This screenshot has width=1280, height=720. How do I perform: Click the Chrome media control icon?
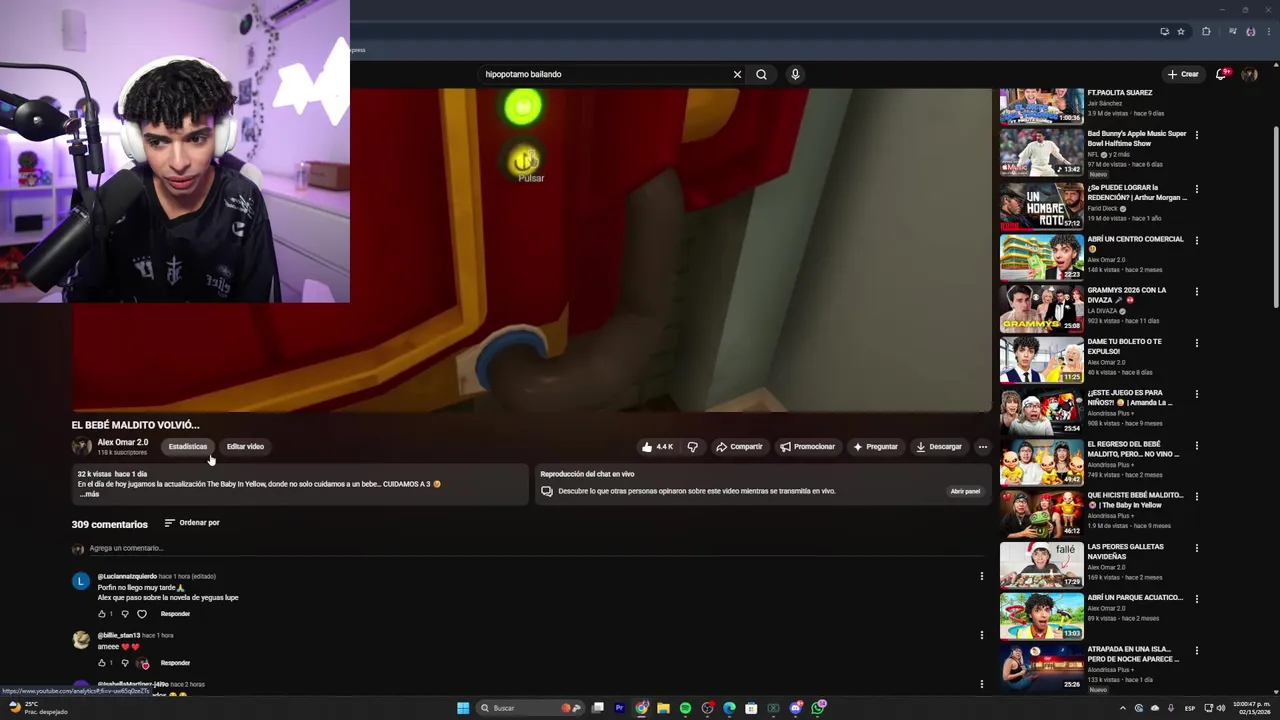[x=1233, y=31]
